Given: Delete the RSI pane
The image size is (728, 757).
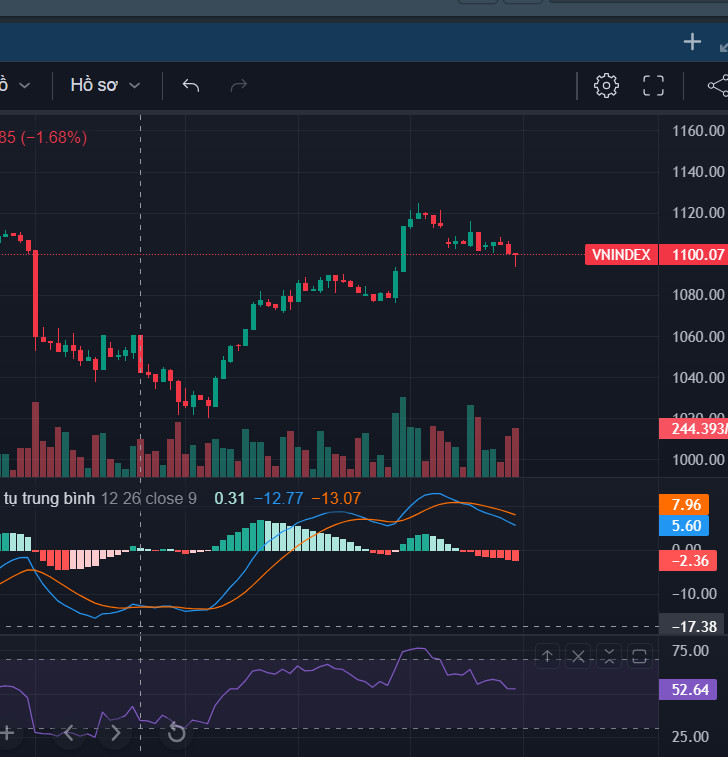Looking at the screenshot, I should click(x=579, y=656).
